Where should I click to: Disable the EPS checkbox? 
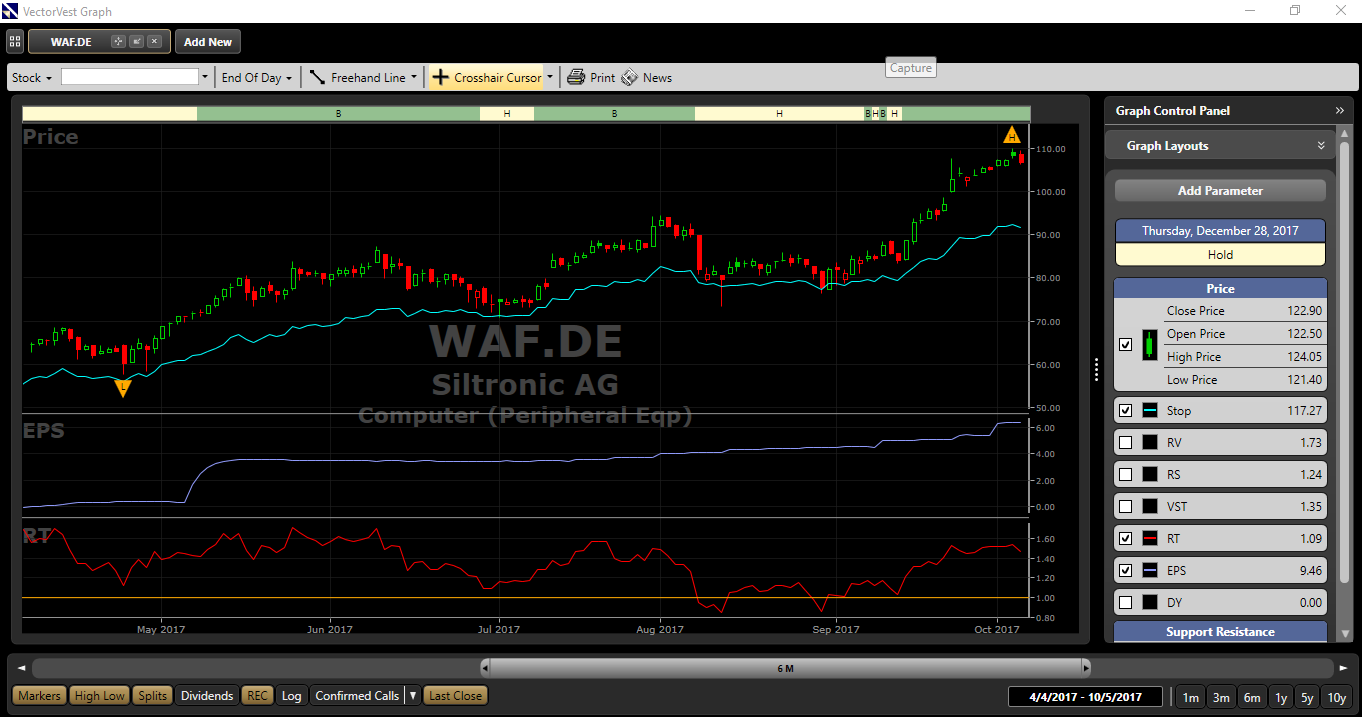coord(1126,571)
